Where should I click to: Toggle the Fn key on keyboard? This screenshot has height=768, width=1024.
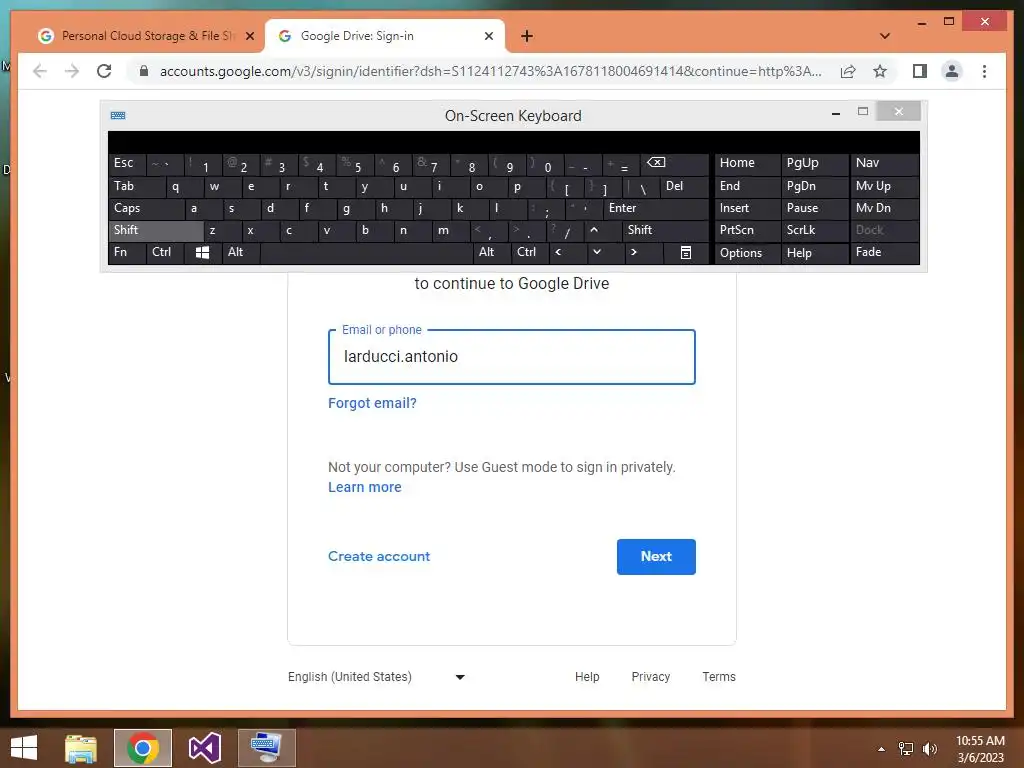click(127, 252)
